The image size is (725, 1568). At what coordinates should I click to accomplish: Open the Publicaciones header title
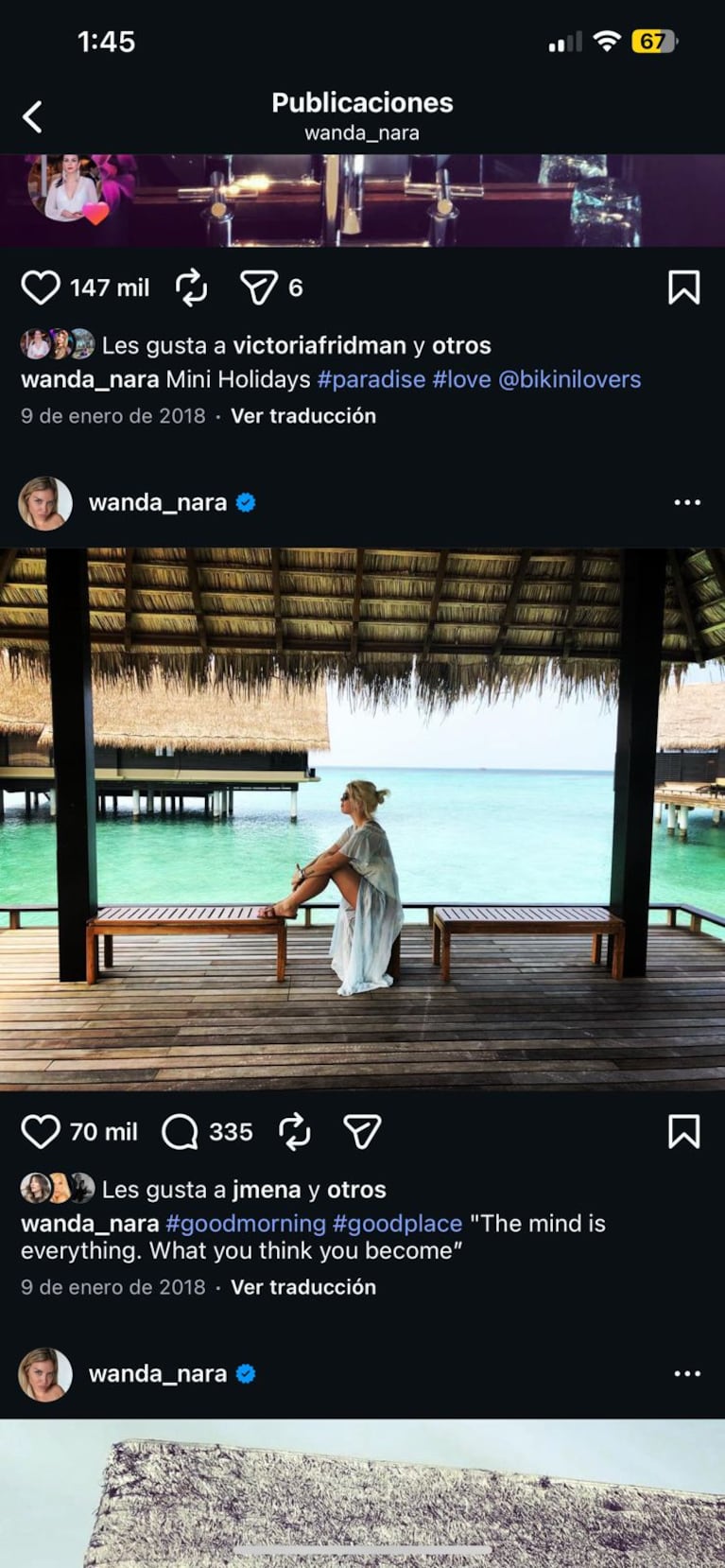tap(362, 102)
